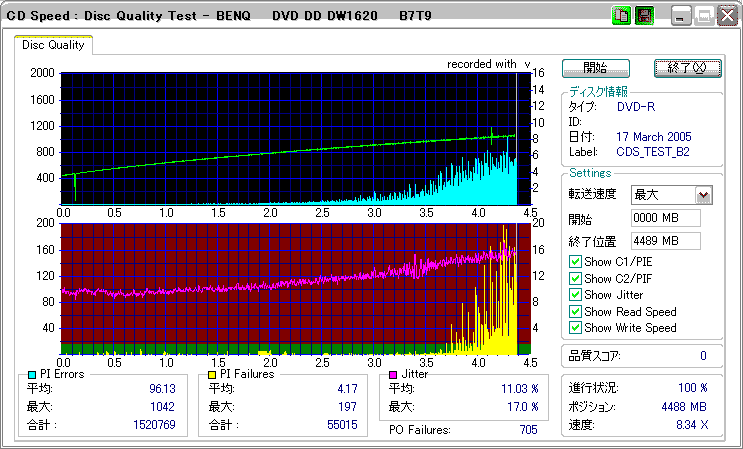The image size is (743, 449).
Task: Turn off Show Write Speed checkbox
Action: (575, 328)
